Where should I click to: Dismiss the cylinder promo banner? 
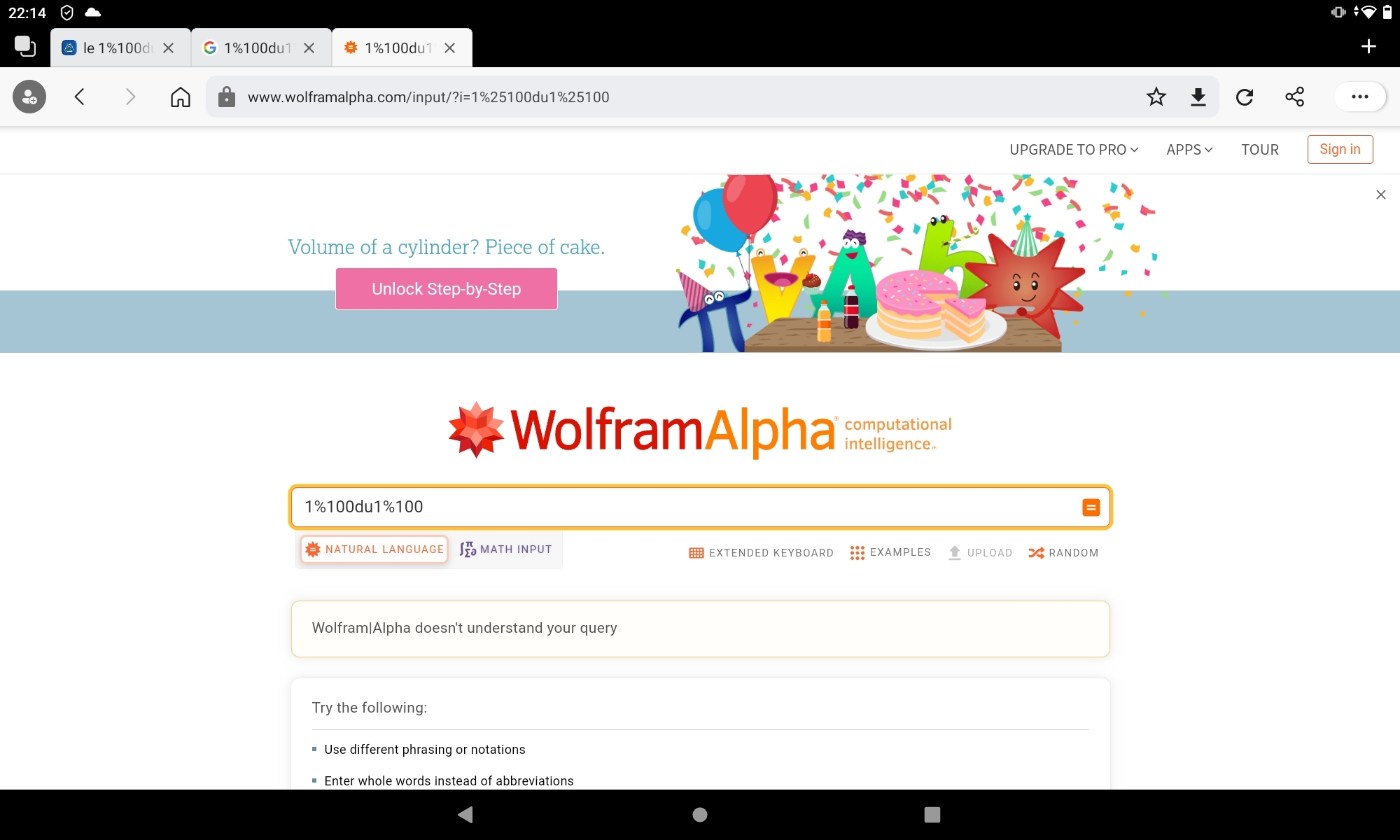[1381, 195]
